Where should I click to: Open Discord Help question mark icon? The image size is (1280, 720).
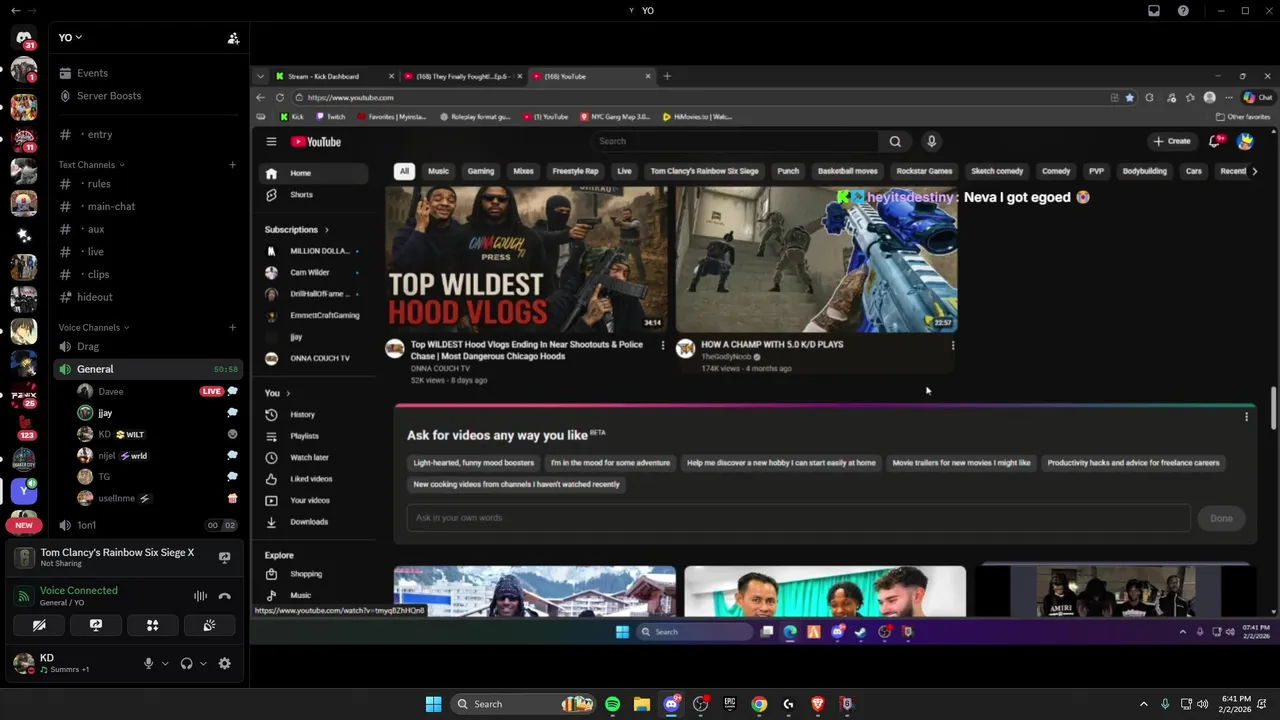tap(1183, 11)
